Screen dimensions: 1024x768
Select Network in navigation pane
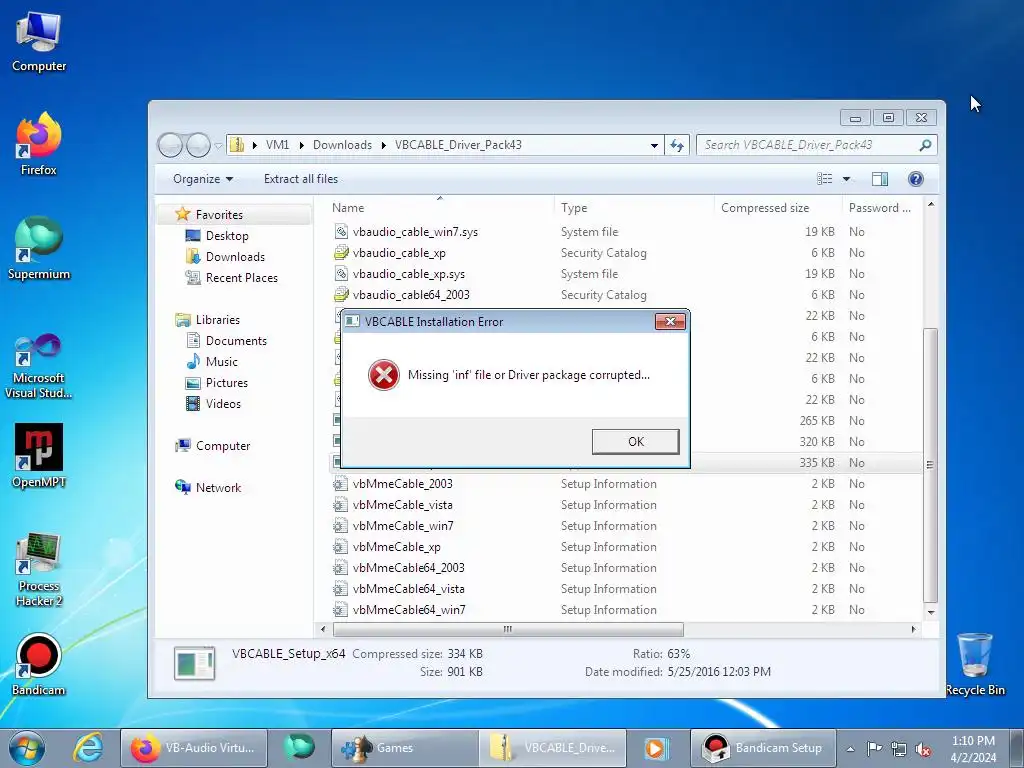click(x=217, y=488)
